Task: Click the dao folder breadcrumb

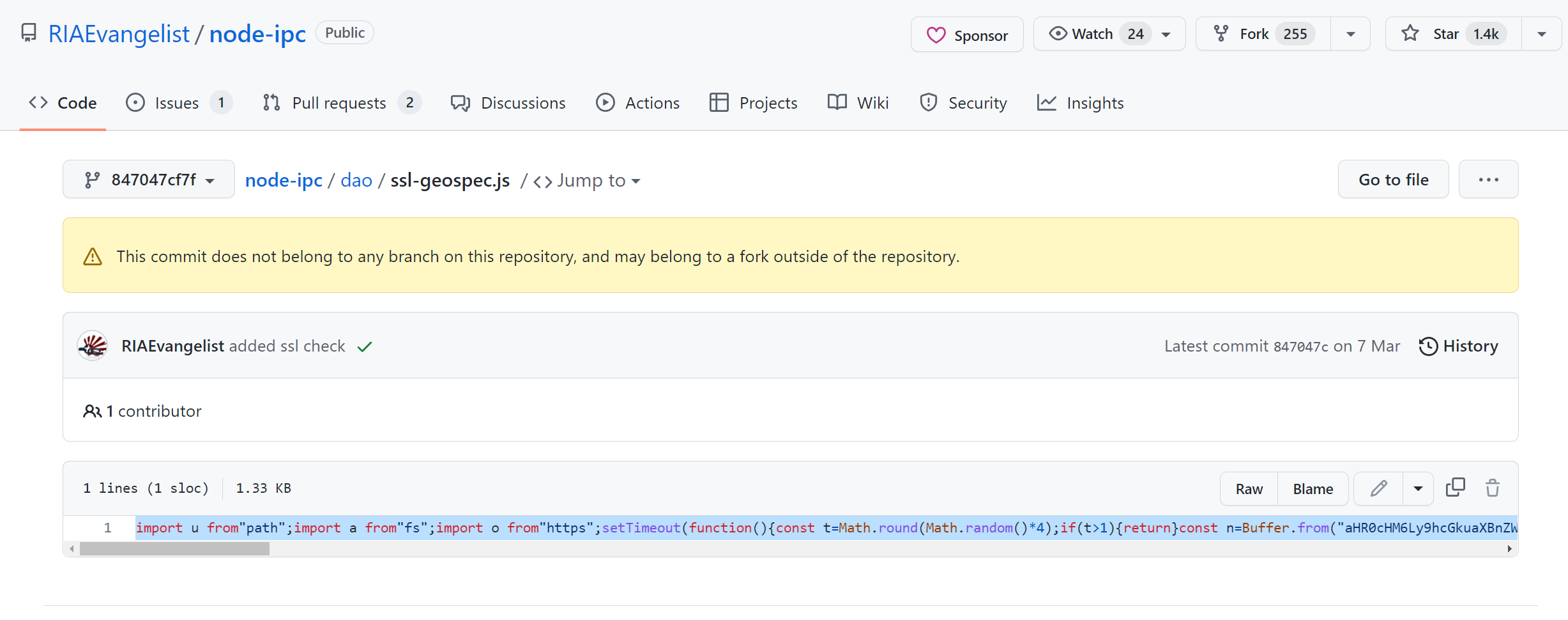Action: 356,180
